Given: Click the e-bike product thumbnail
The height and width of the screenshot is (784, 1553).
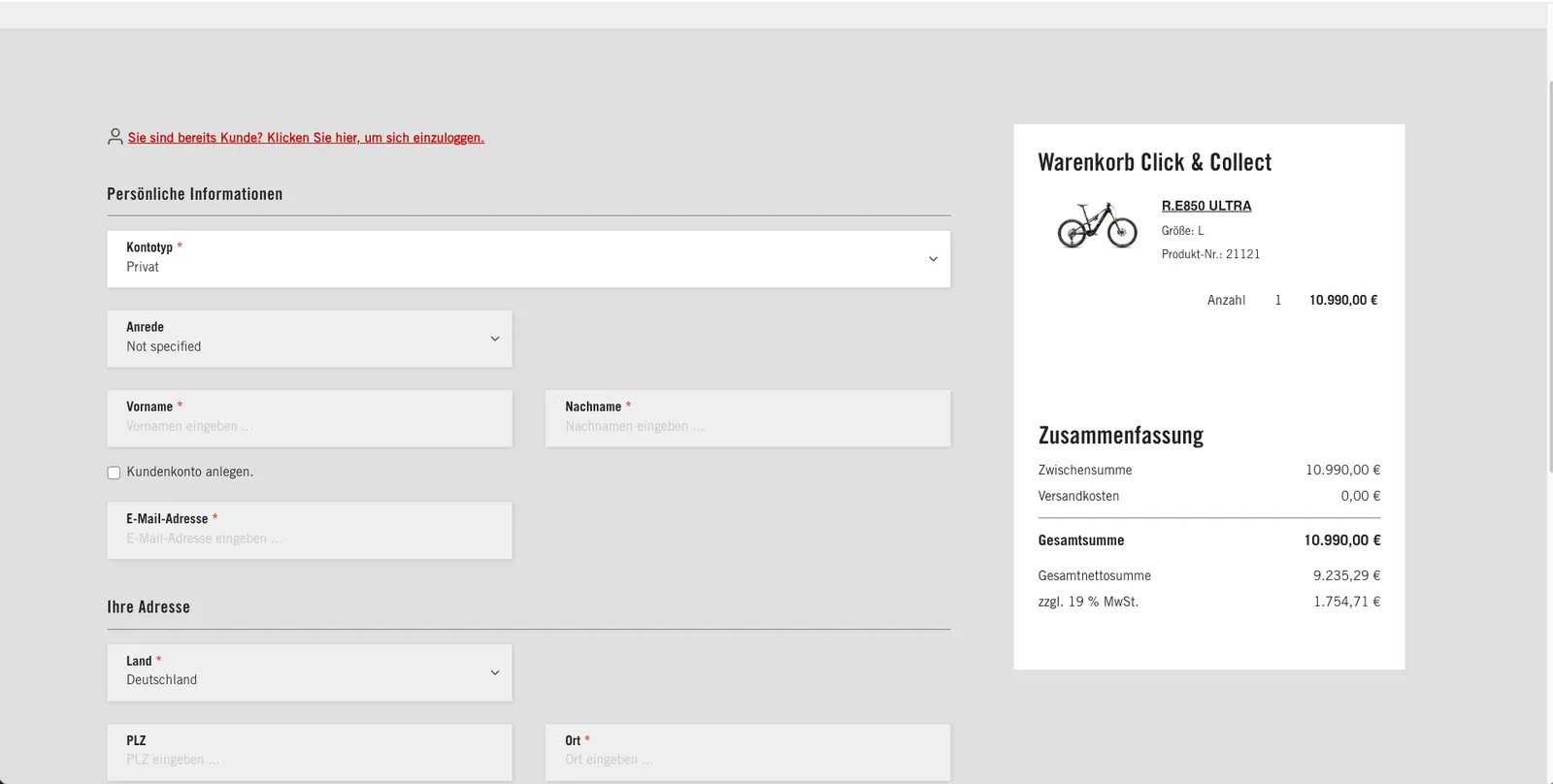Looking at the screenshot, I should [1097, 225].
